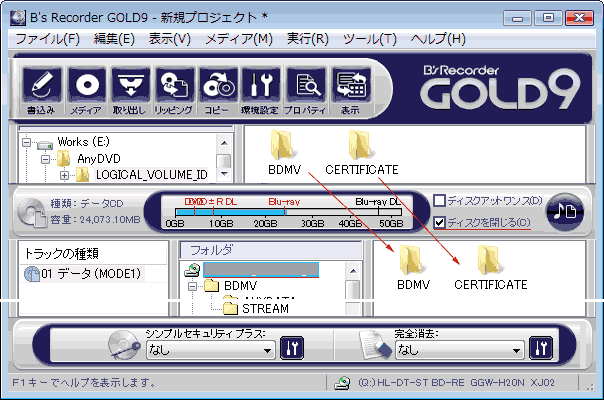Screen dimensions: 604x400
Task: Click the プロパティ (Properties) toolbar icon
Action: click(x=305, y=88)
